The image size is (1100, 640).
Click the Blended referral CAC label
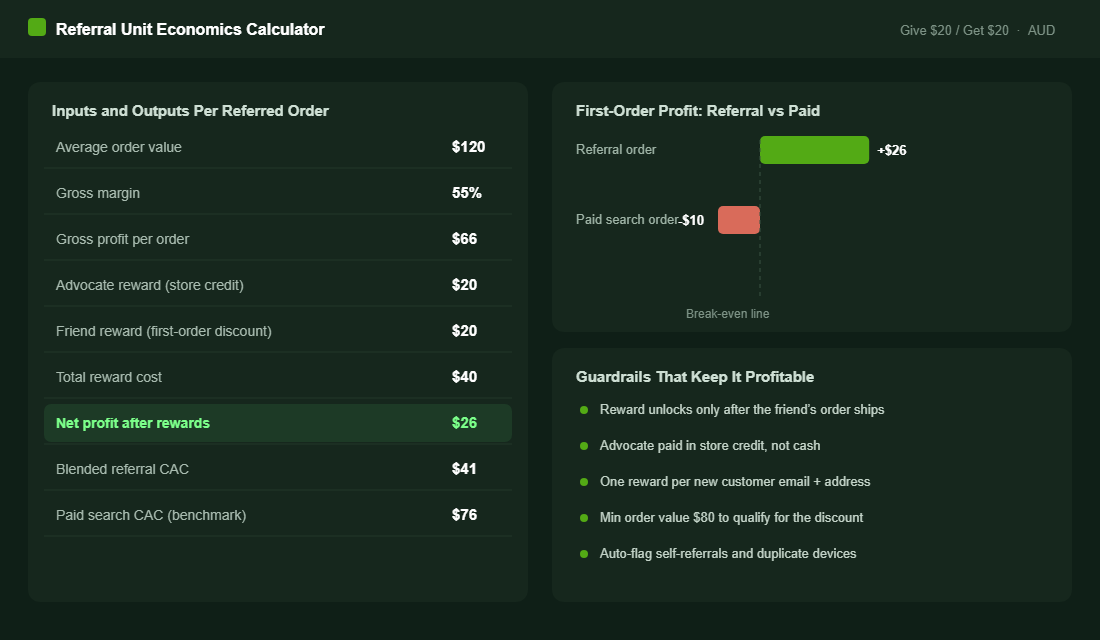click(122, 469)
